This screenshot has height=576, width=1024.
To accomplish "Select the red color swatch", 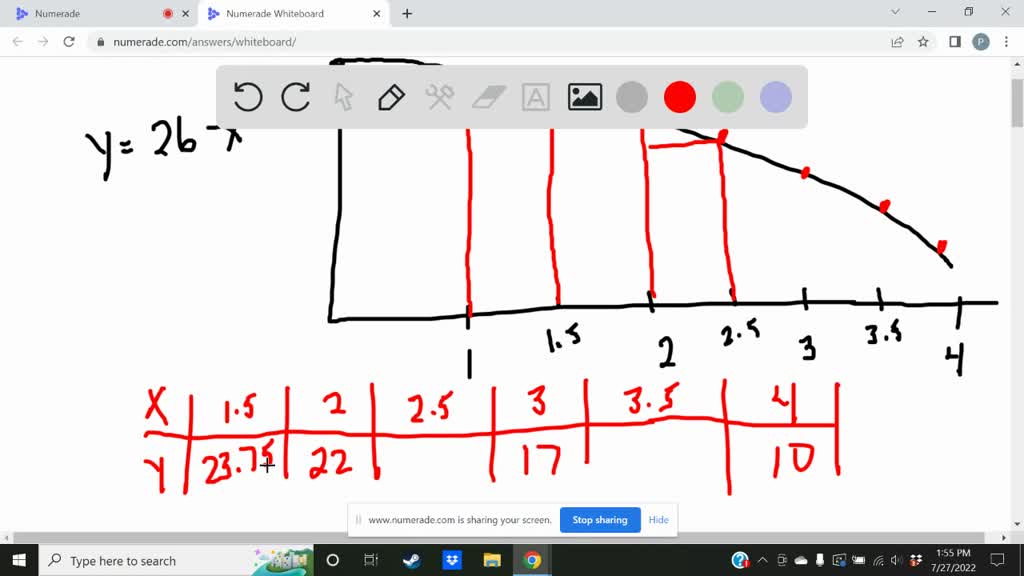I will coord(680,96).
